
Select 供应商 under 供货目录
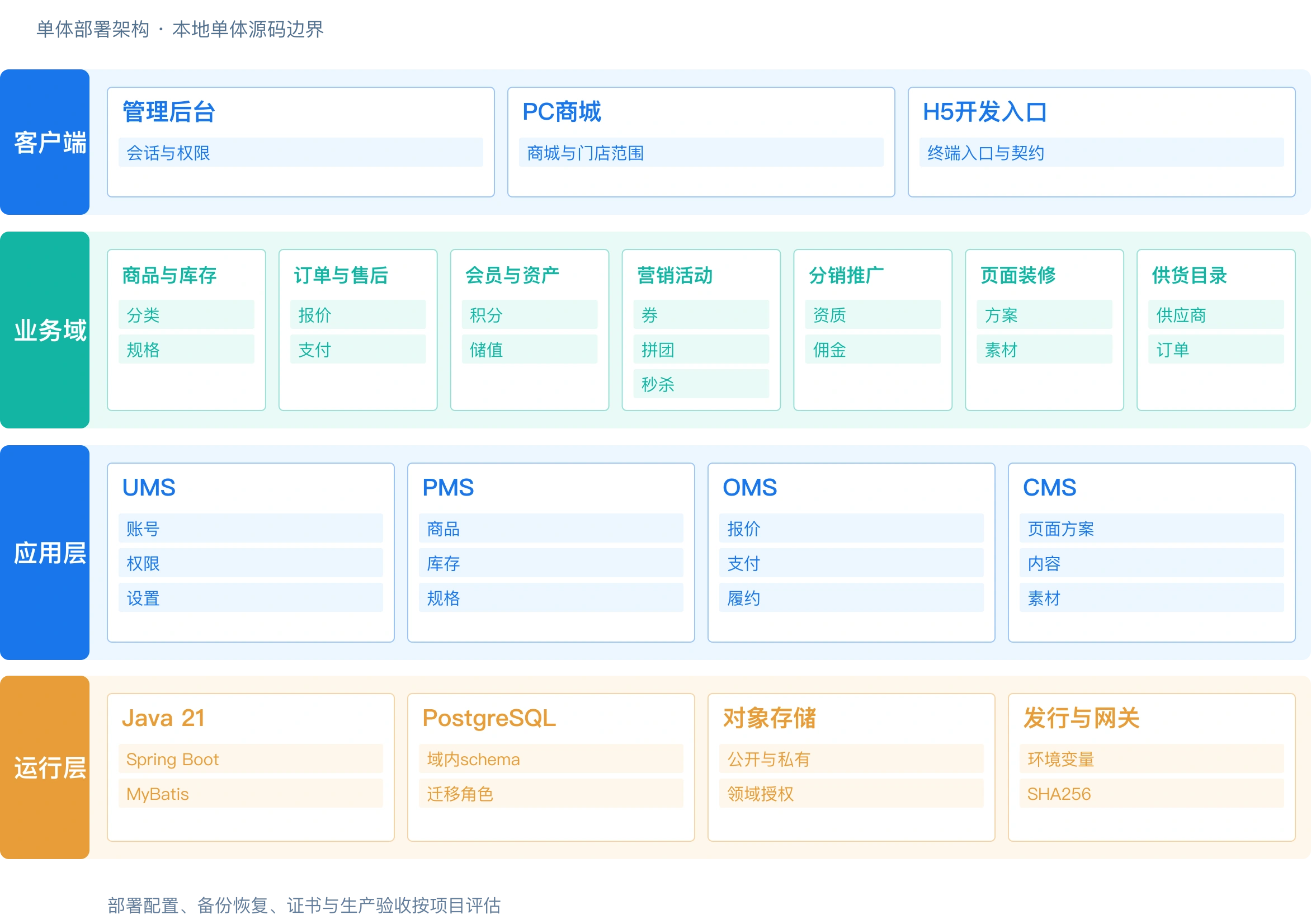(1216, 315)
